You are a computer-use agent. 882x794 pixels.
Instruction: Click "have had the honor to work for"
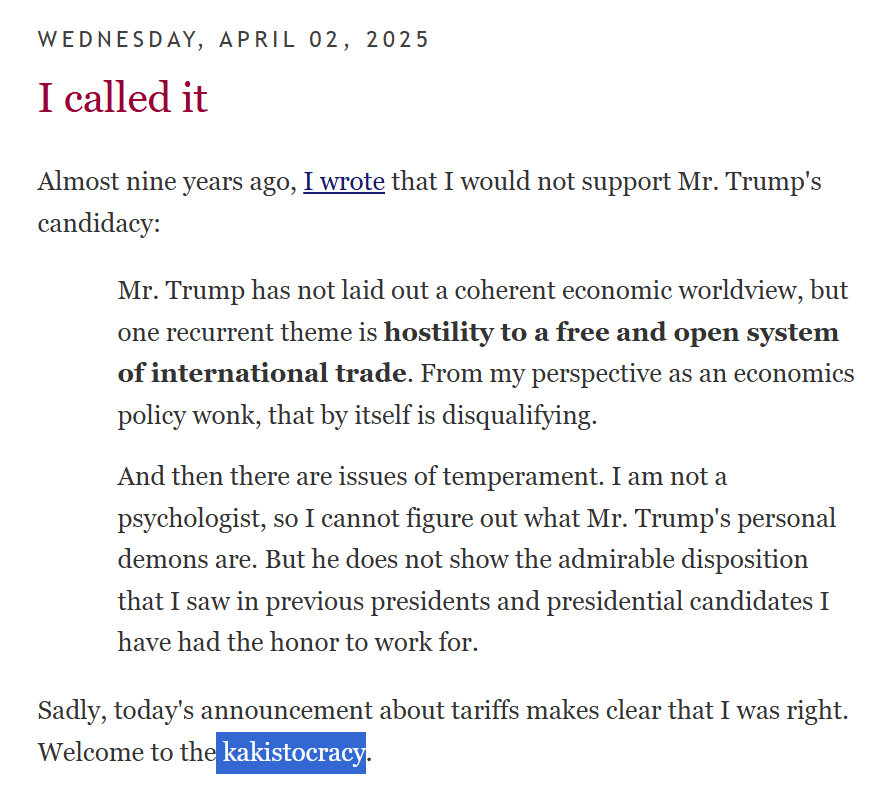[298, 642]
